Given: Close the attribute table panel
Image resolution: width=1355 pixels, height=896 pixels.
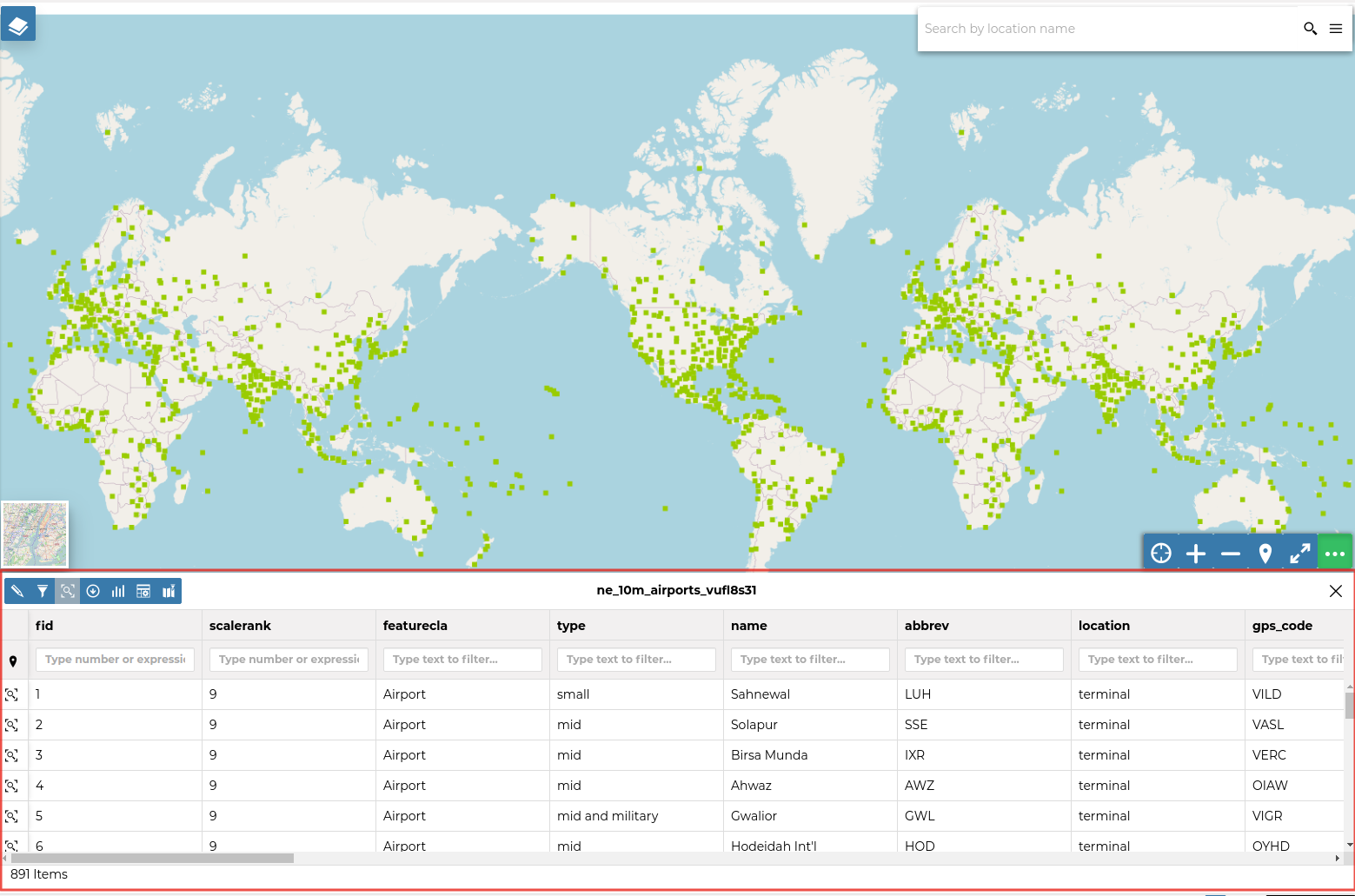Looking at the screenshot, I should point(1336,591).
